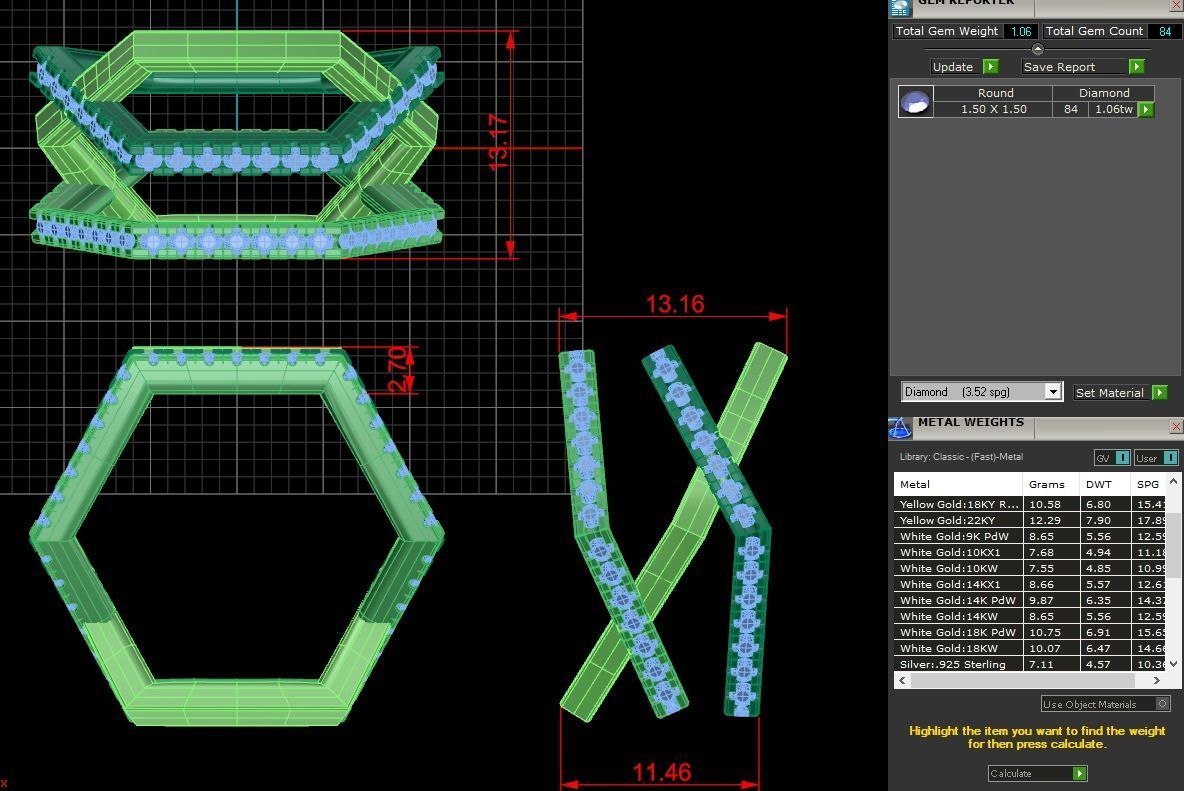The width and height of the screenshot is (1184, 791).
Task: Click the 13.17 dimension in front viewport
Action: [498, 143]
